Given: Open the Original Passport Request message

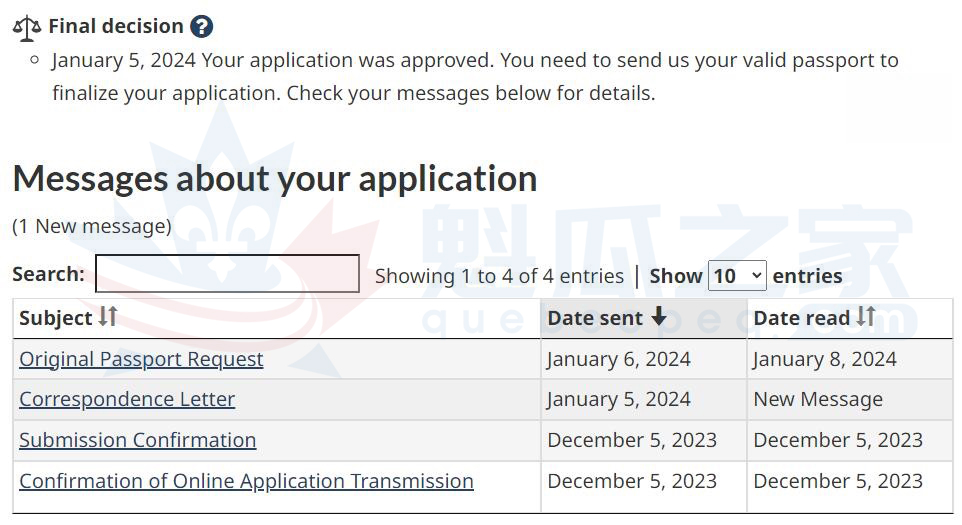Looking at the screenshot, I should point(141,359).
